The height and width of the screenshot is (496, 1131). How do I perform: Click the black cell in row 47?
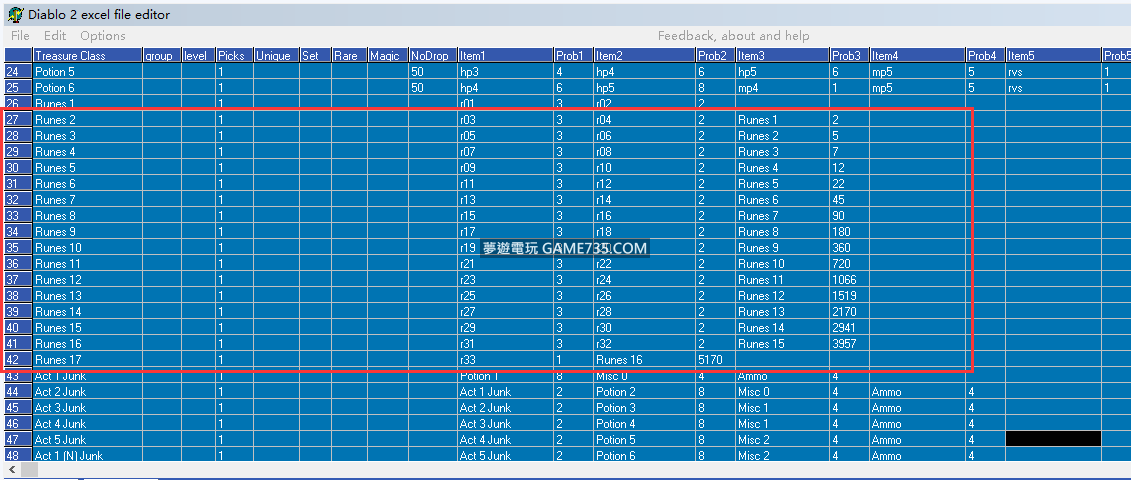click(x=1052, y=439)
